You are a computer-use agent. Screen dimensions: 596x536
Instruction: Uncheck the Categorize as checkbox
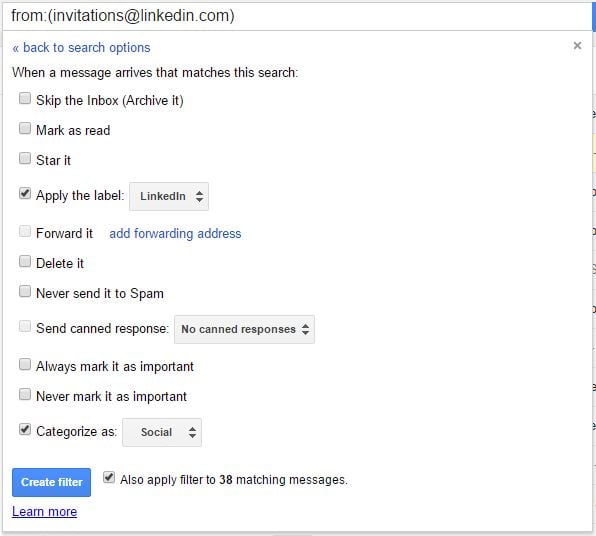coord(25,430)
